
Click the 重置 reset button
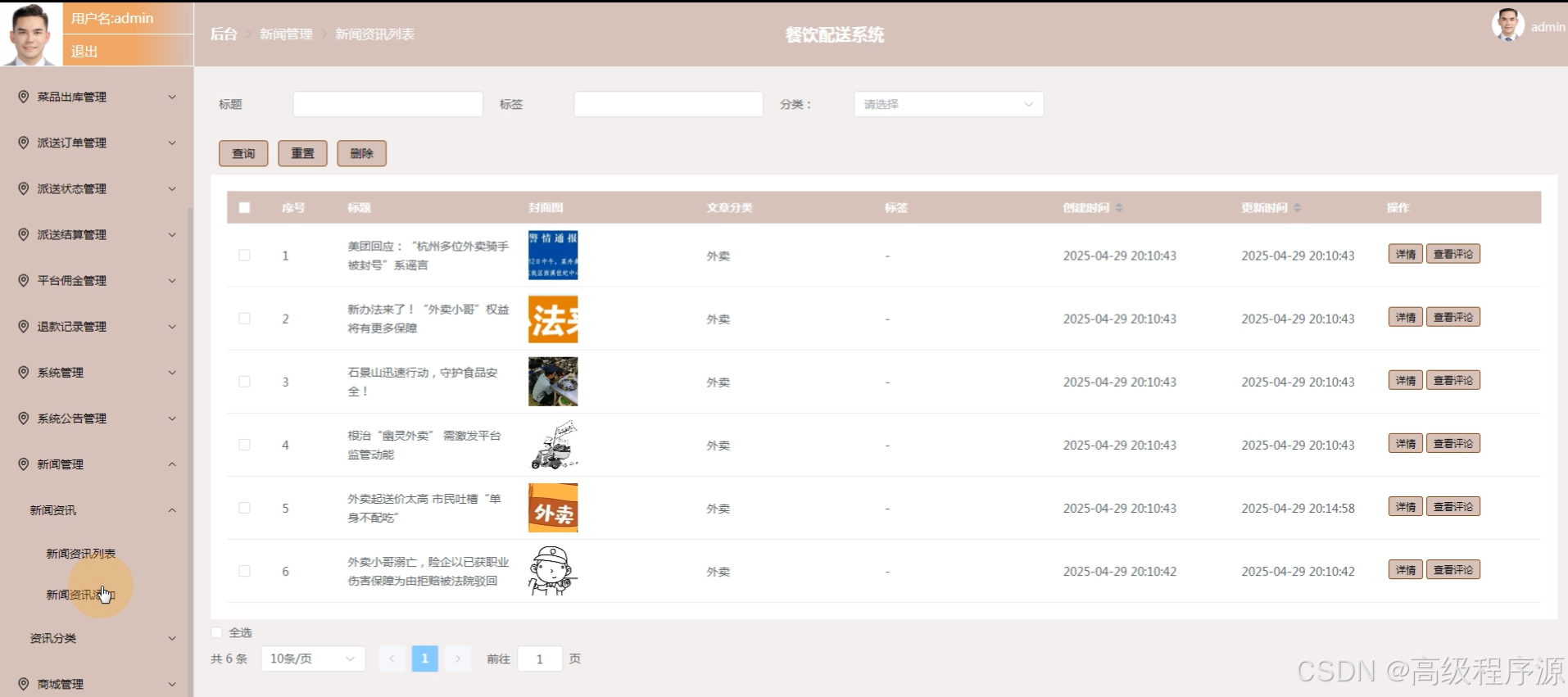pos(302,153)
